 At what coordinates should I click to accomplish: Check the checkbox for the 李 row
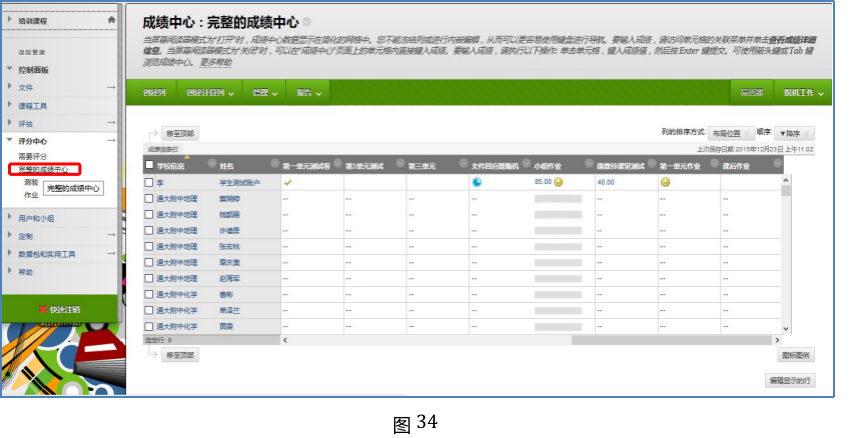pyautogui.click(x=149, y=183)
